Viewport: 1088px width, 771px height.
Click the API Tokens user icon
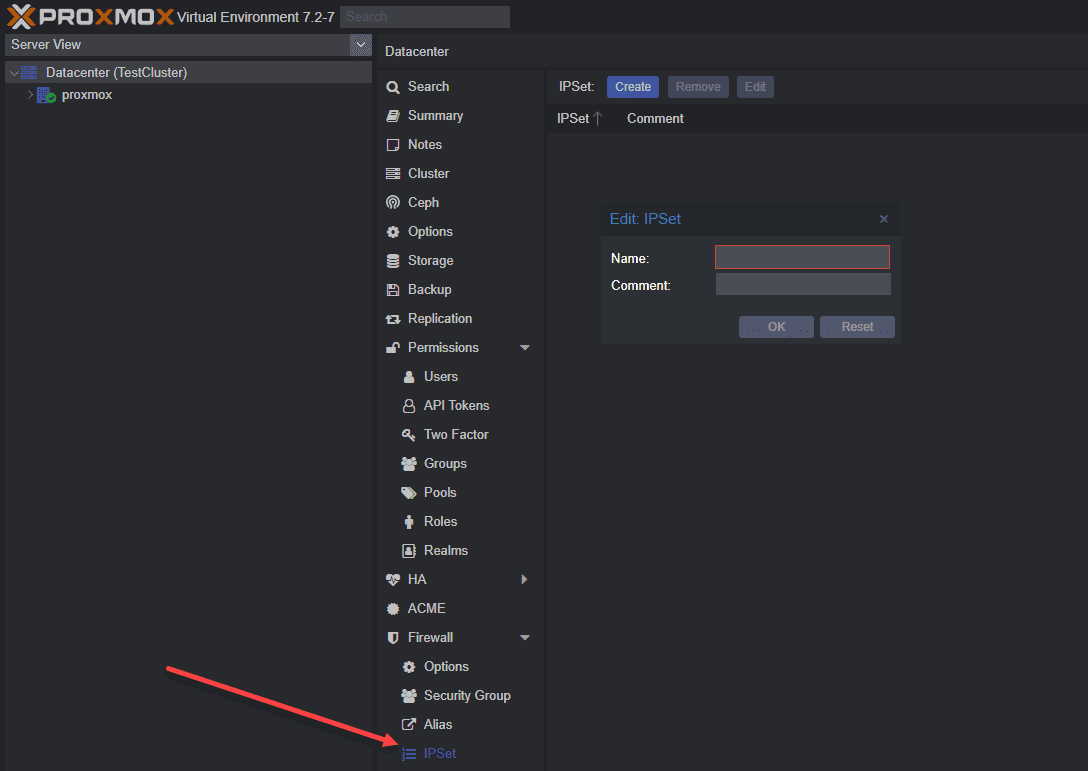409,406
